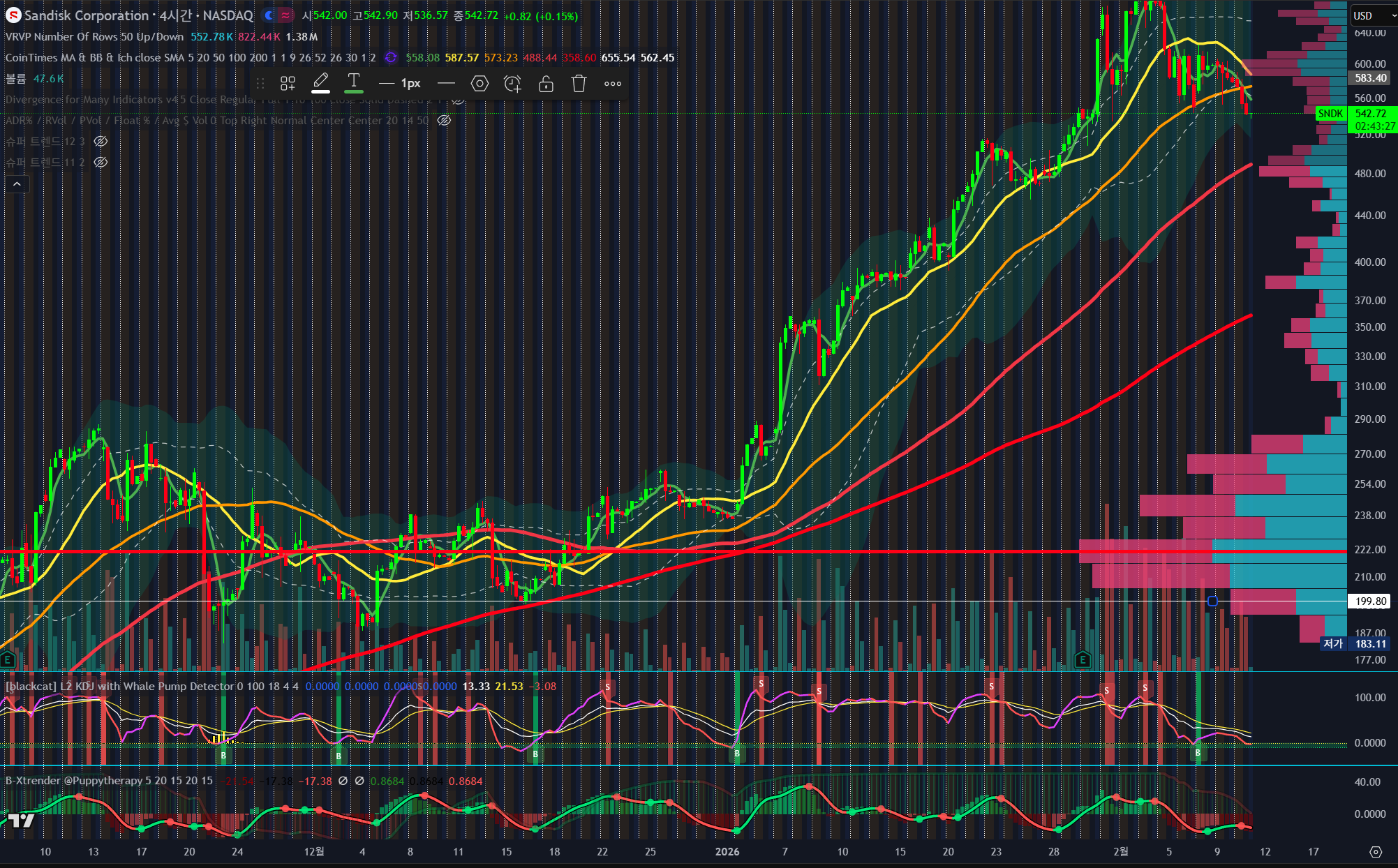
Task: Click Sandisk Corporation symbol title
Action: pyautogui.click(x=87, y=15)
